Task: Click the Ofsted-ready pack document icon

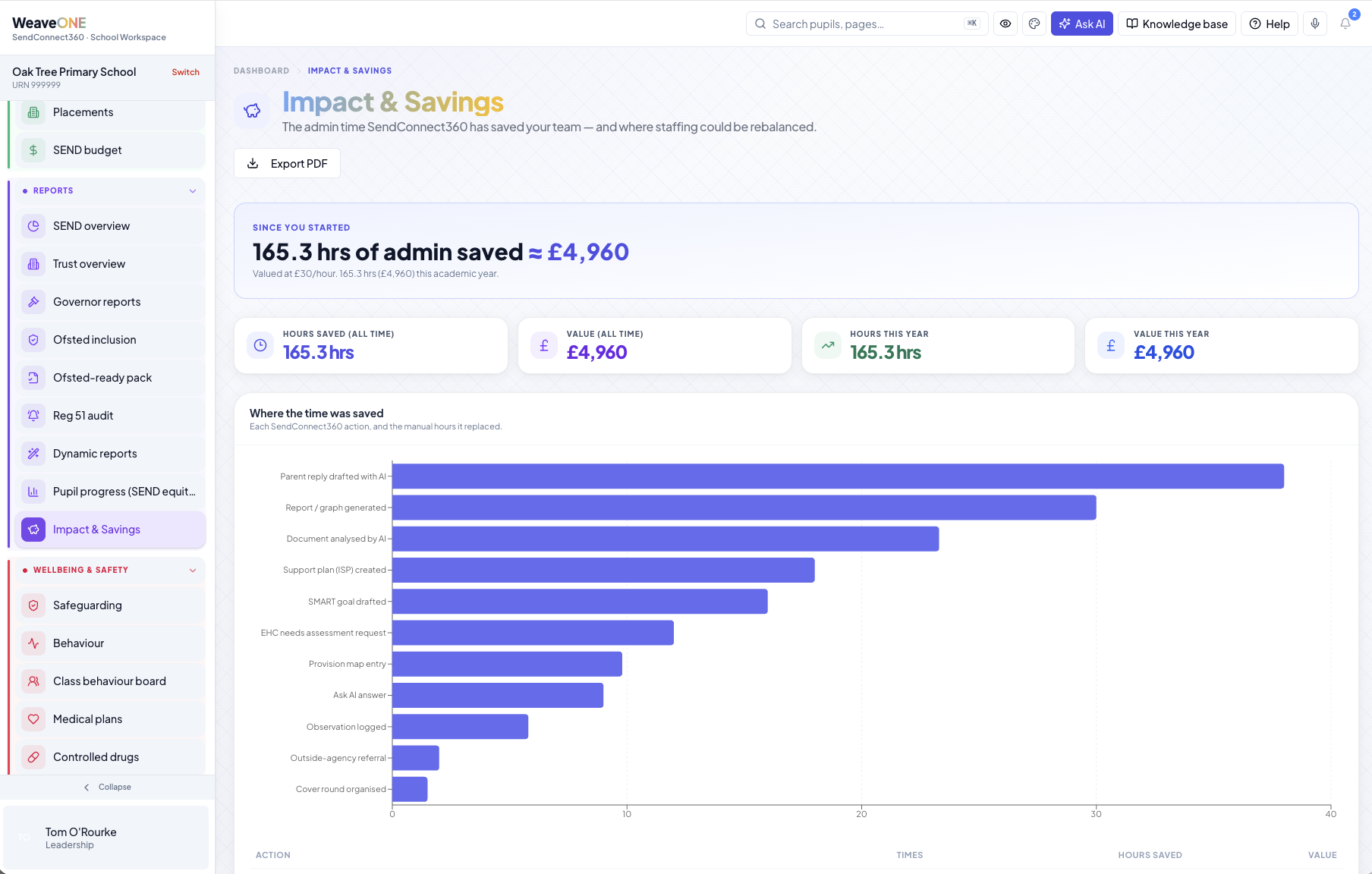Action: point(33,378)
